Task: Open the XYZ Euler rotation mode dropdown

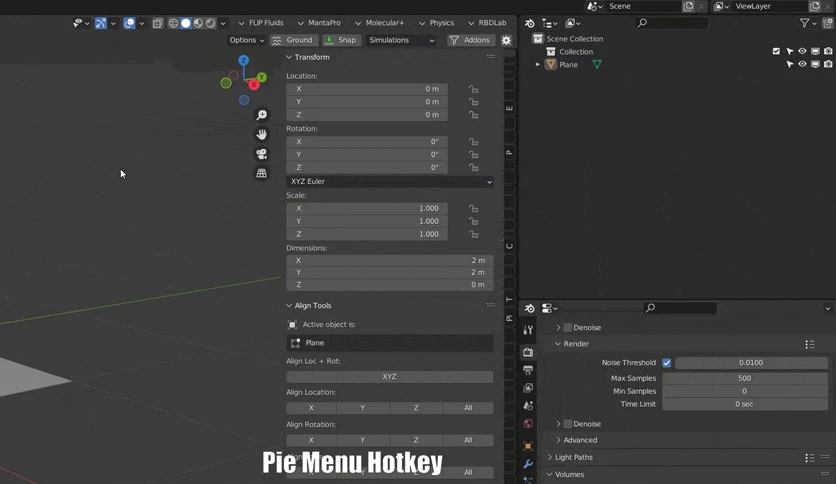Action: [x=390, y=181]
